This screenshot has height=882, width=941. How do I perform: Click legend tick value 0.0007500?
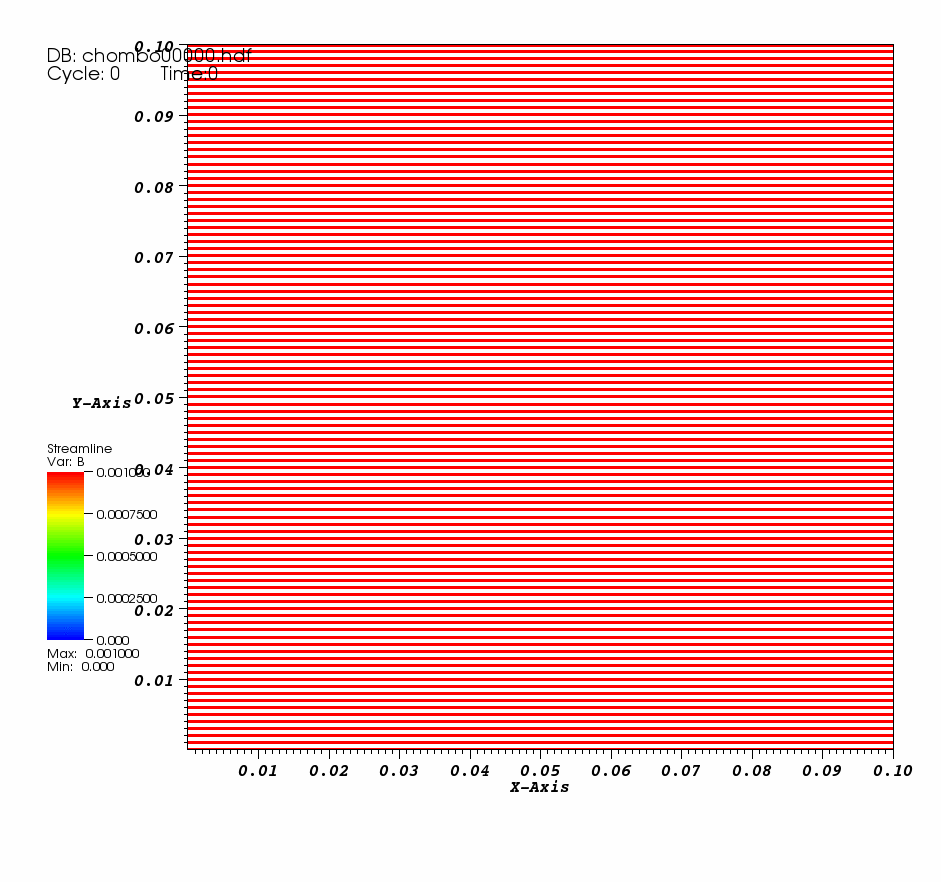click(127, 515)
